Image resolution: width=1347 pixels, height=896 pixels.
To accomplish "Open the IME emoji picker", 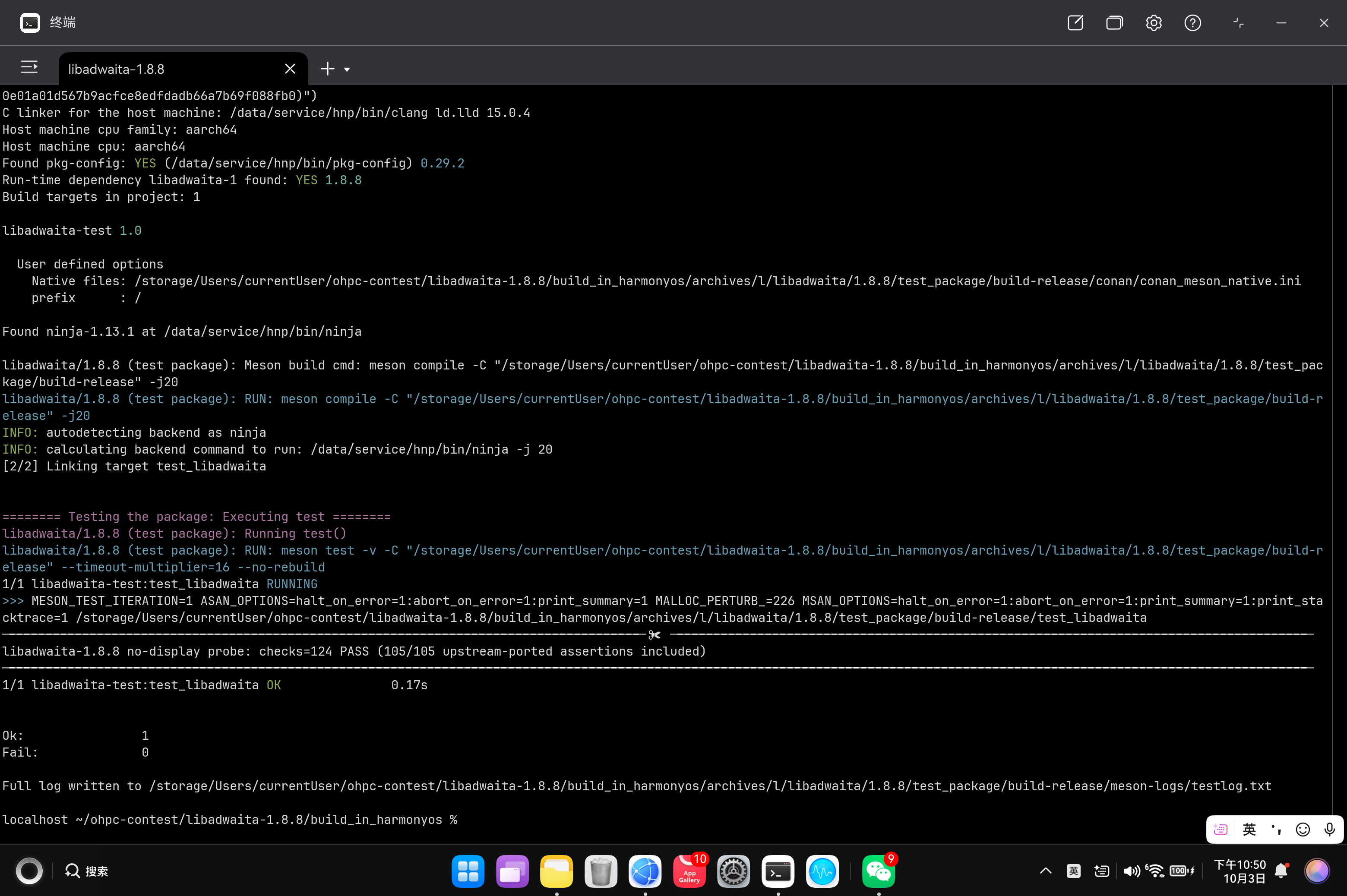I will (1303, 829).
